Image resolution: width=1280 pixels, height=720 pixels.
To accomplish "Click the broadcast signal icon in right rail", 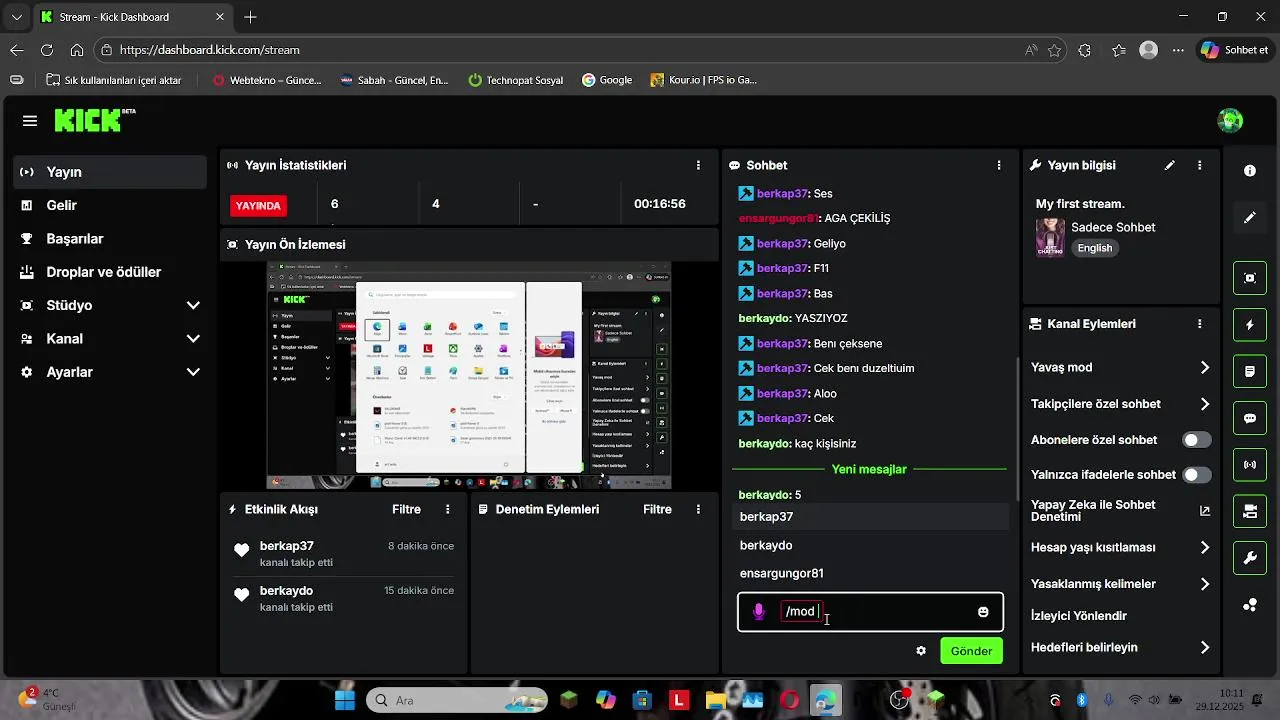I will (x=1250, y=465).
